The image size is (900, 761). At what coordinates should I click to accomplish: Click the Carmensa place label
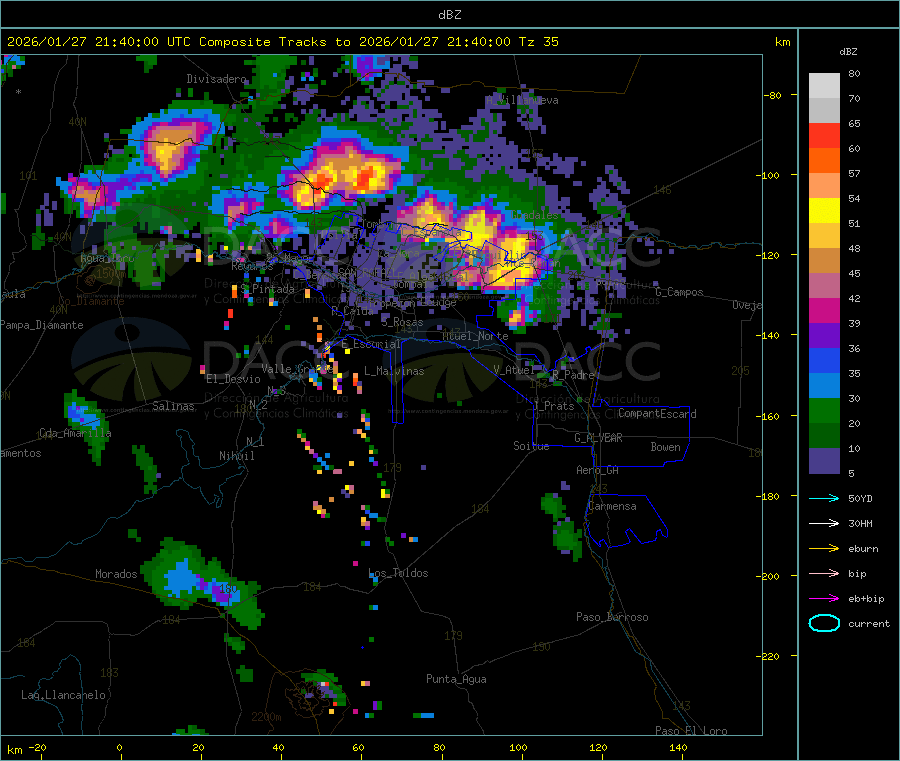click(612, 506)
